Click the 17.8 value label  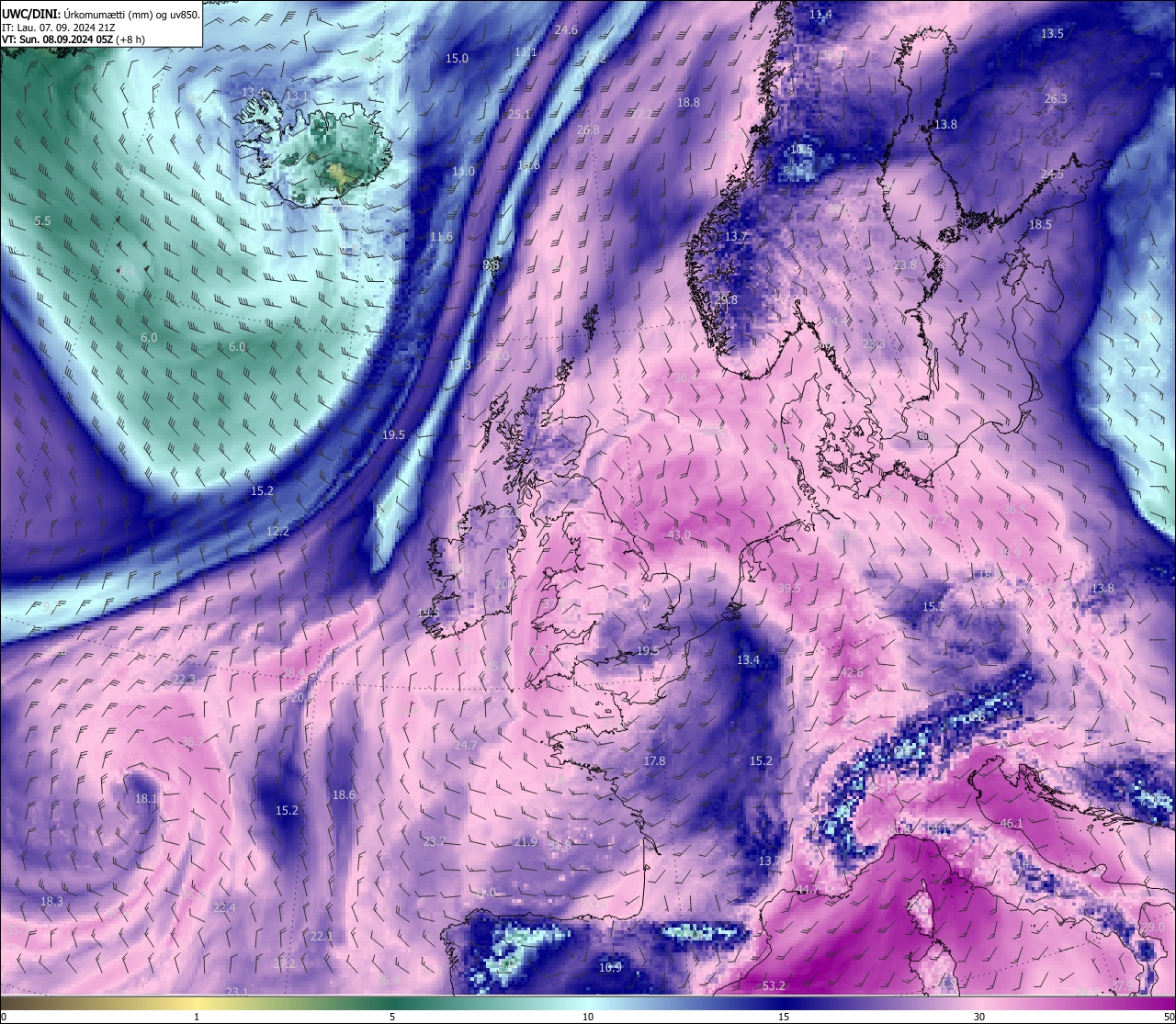click(653, 760)
